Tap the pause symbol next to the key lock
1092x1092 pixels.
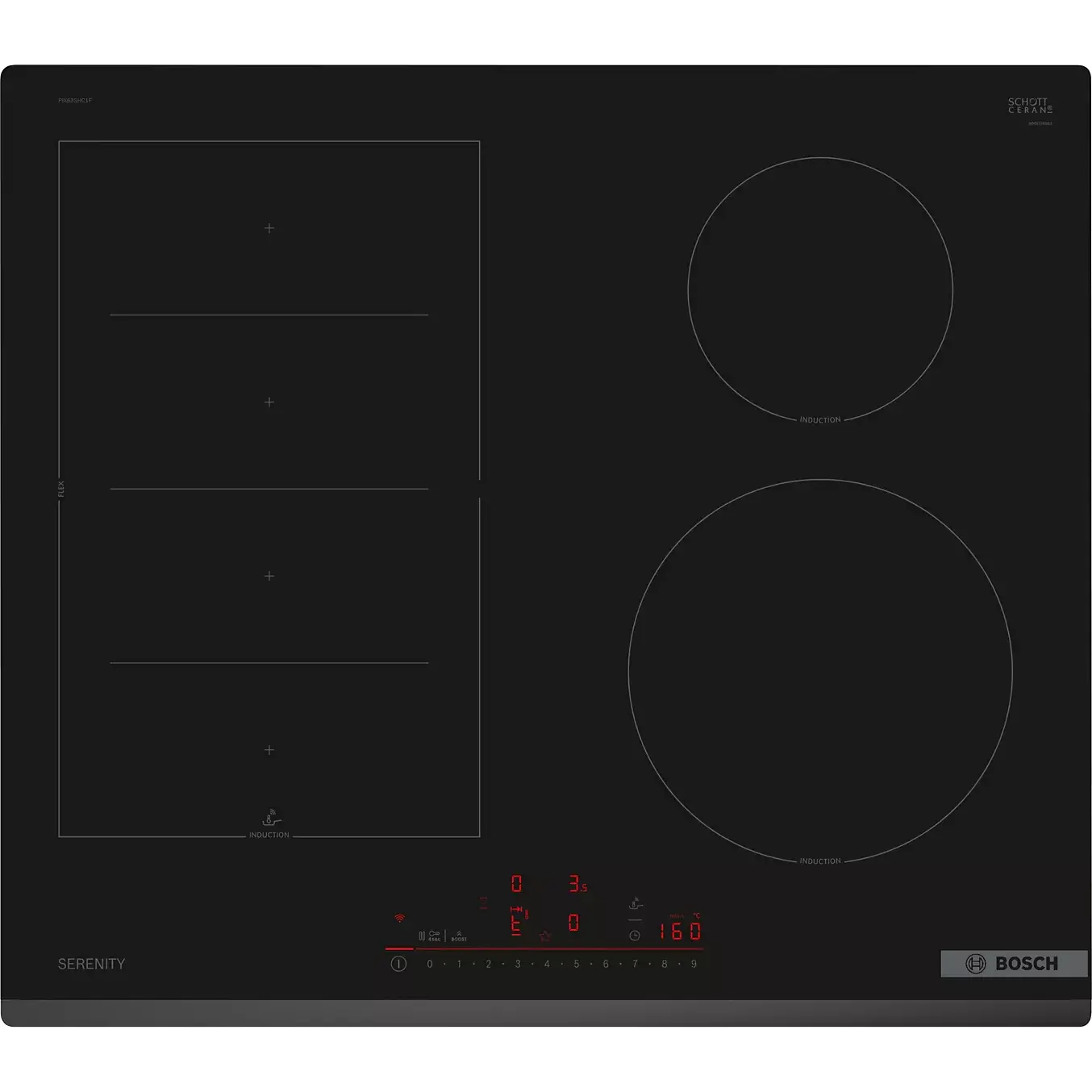point(422,936)
